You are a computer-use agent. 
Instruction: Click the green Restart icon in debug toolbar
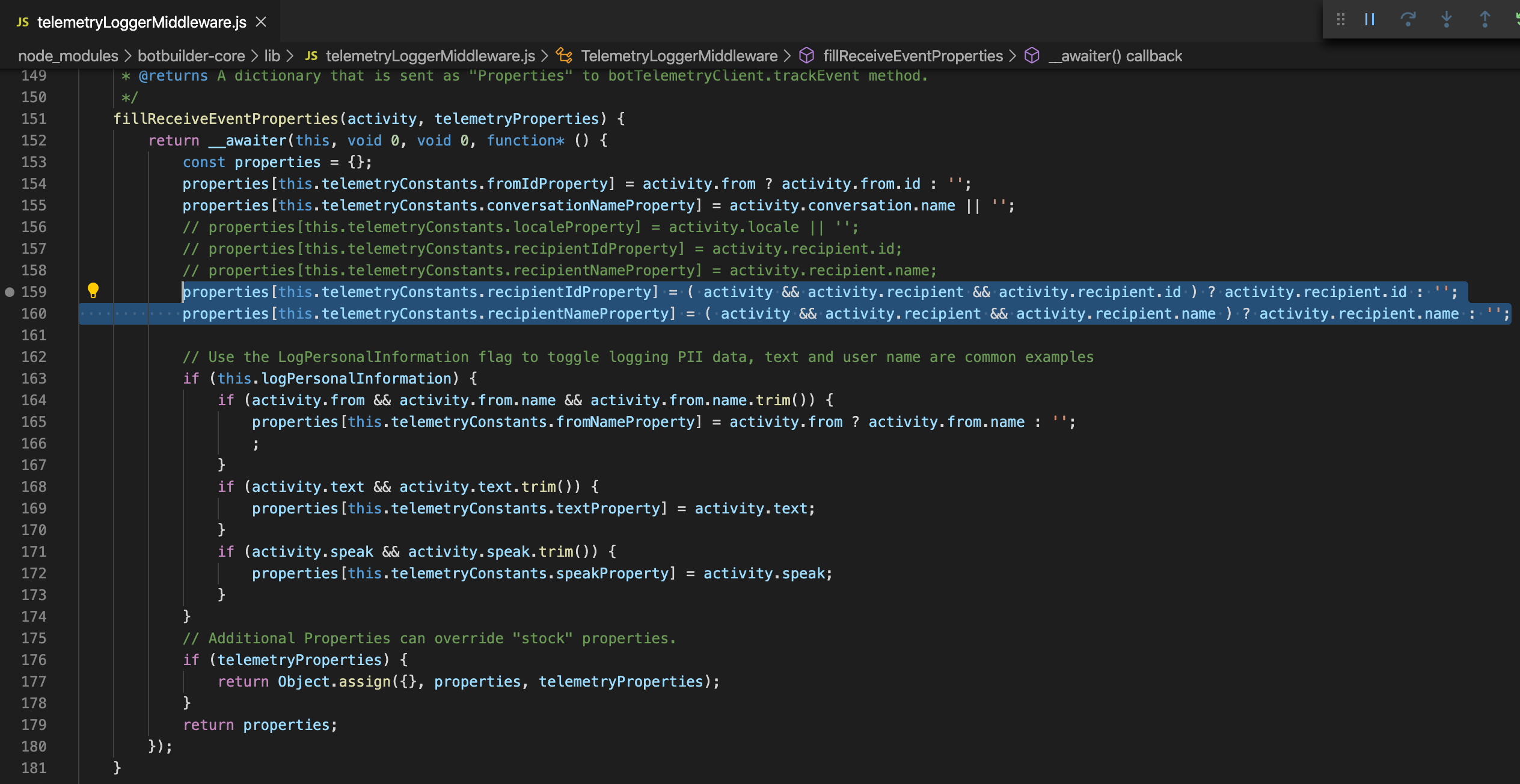(x=1516, y=19)
